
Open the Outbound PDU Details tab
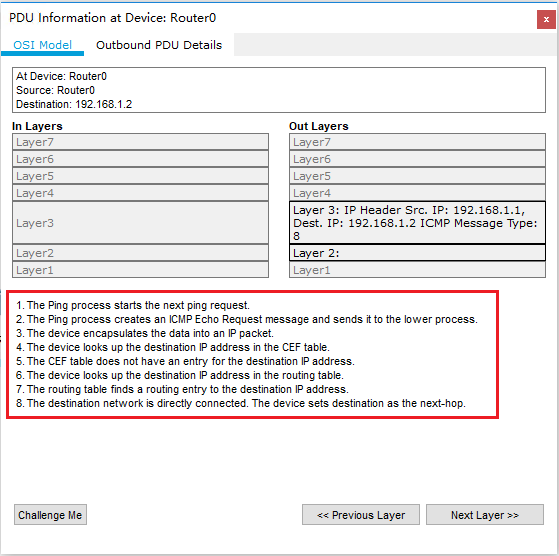159,45
